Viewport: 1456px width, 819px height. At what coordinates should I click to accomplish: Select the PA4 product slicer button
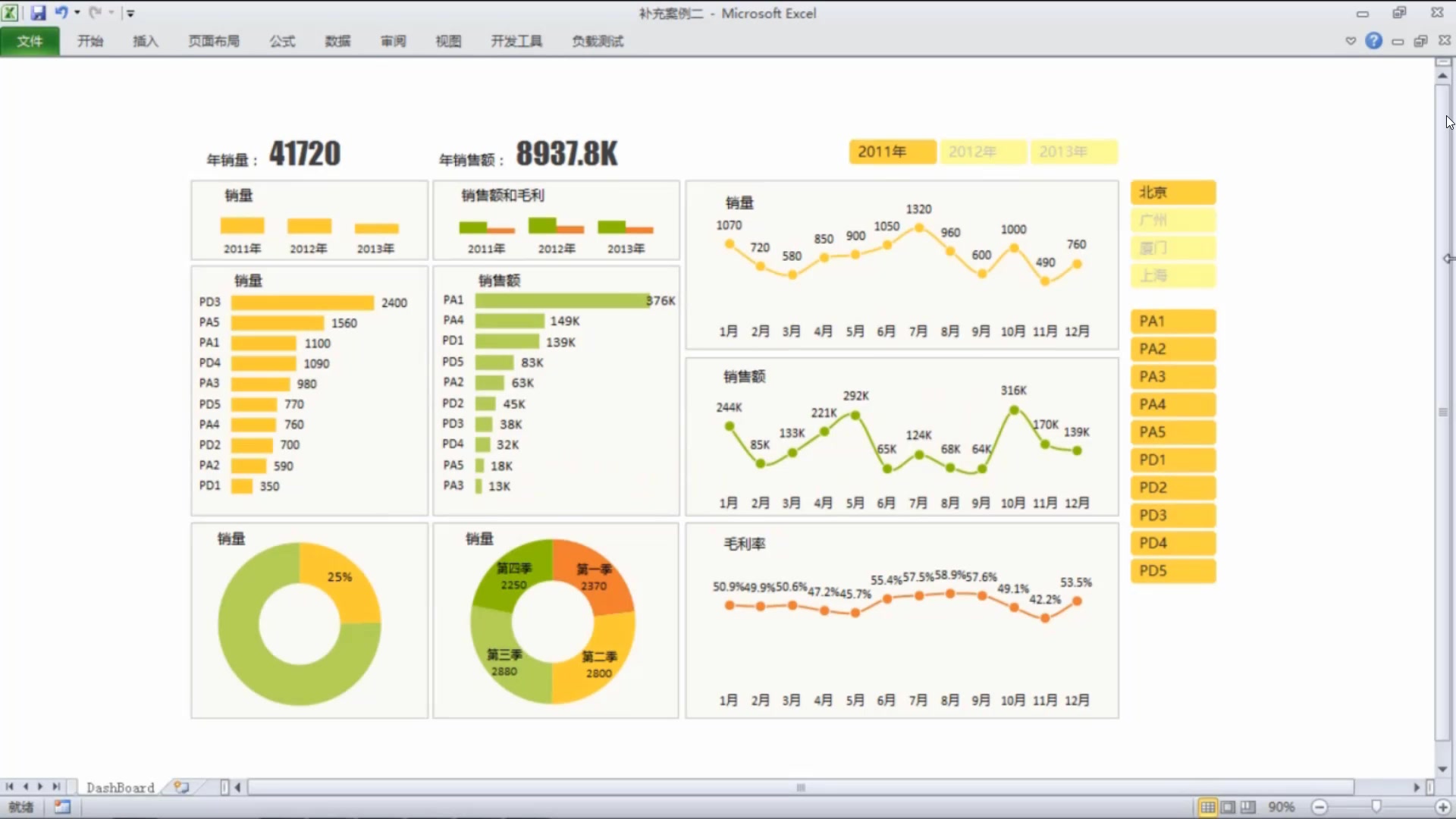1172,404
